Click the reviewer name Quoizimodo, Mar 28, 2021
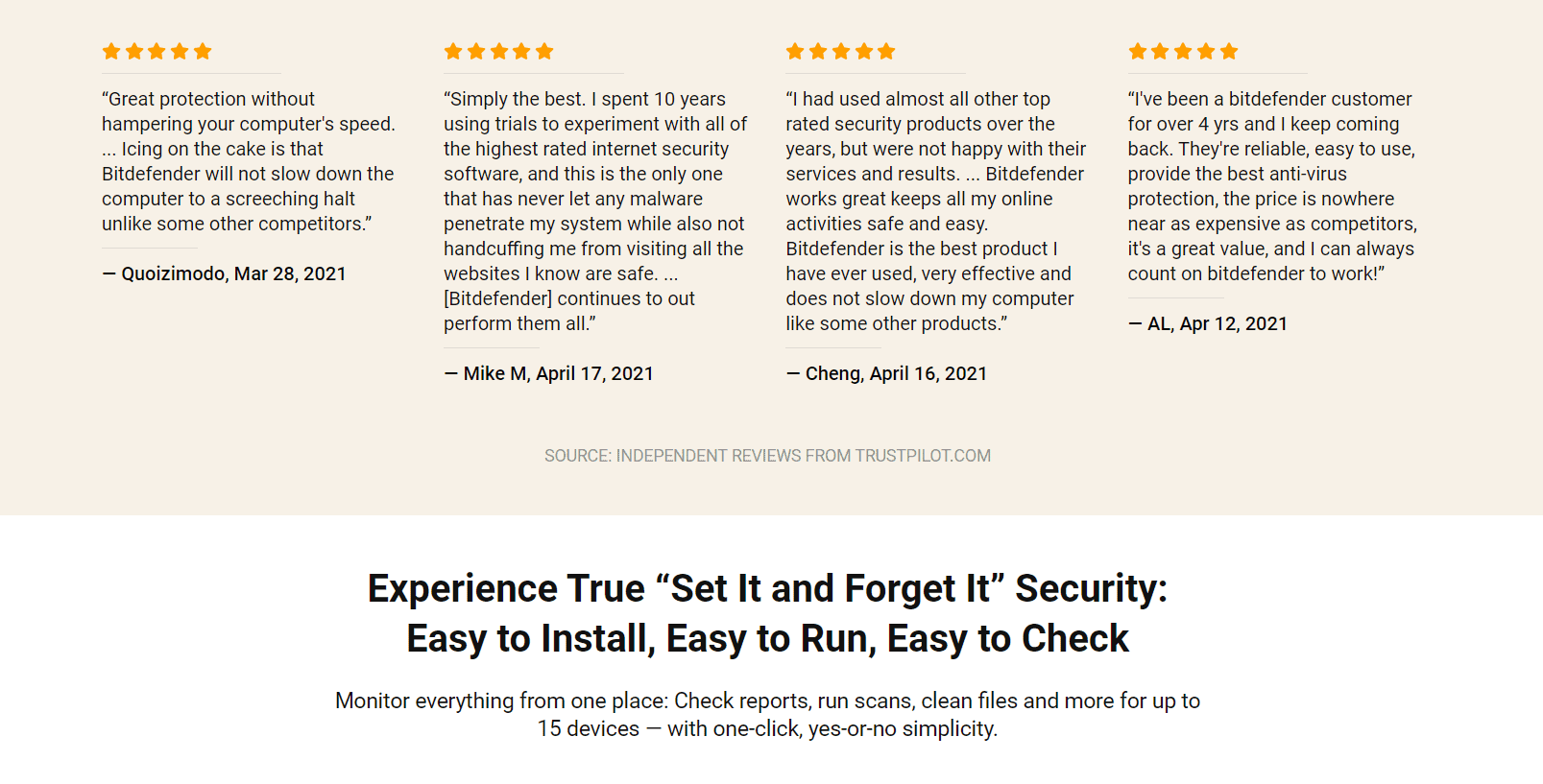 click(224, 273)
